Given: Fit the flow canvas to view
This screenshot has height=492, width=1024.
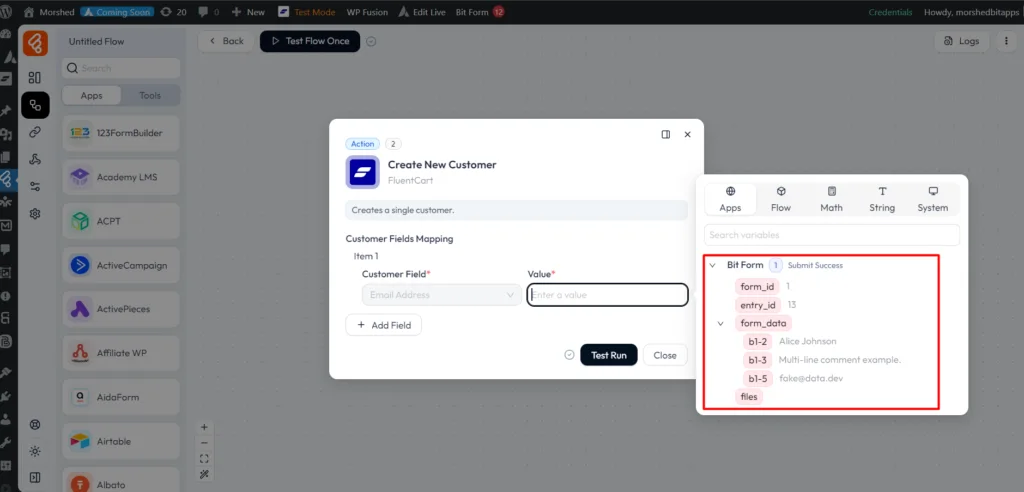Looking at the screenshot, I should (204, 459).
